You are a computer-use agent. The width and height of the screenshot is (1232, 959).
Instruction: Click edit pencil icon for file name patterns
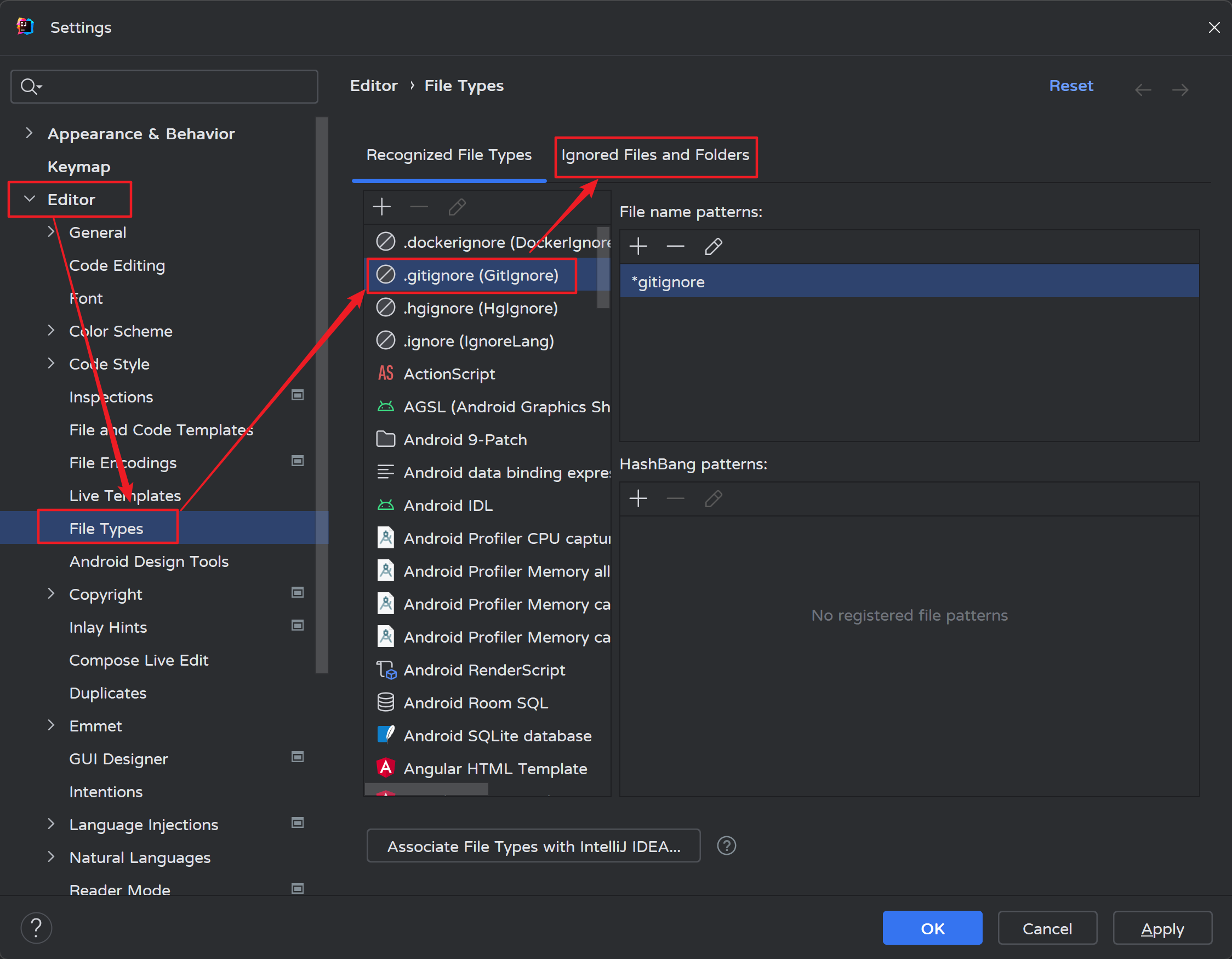pyautogui.click(x=713, y=246)
